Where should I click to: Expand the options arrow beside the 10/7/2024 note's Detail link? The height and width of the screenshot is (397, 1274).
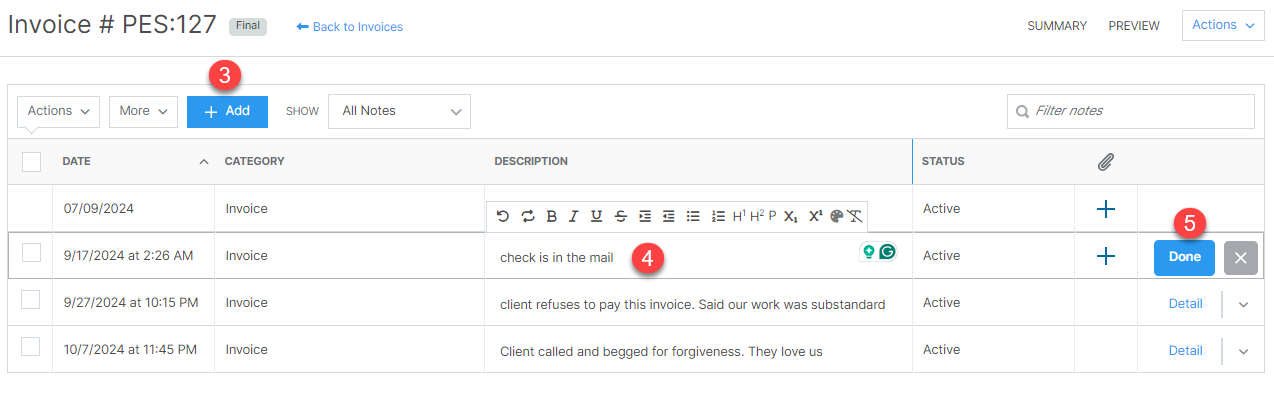(1244, 351)
